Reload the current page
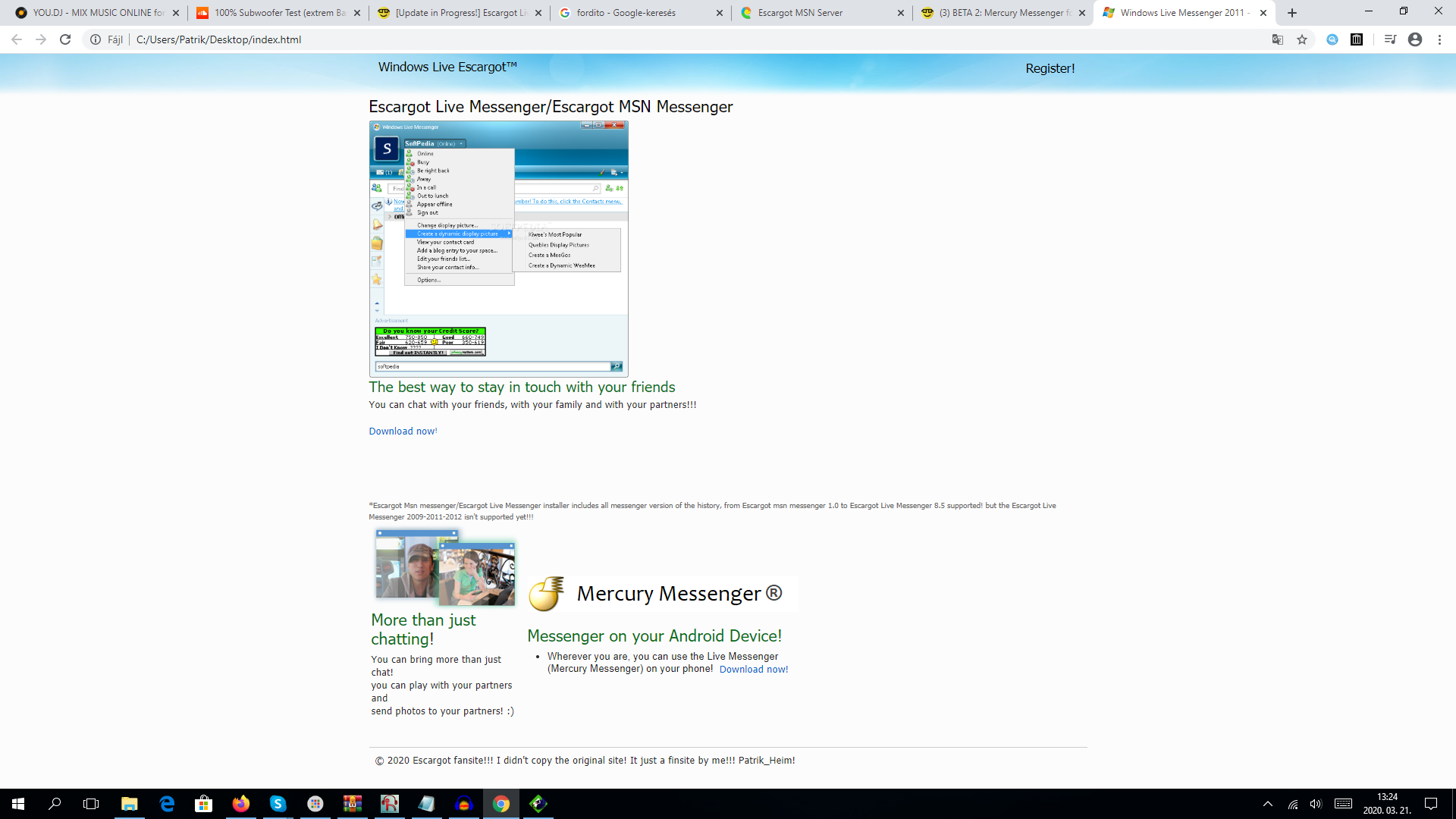This screenshot has height=819, width=1456. pyautogui.click(x=65, y=39)
